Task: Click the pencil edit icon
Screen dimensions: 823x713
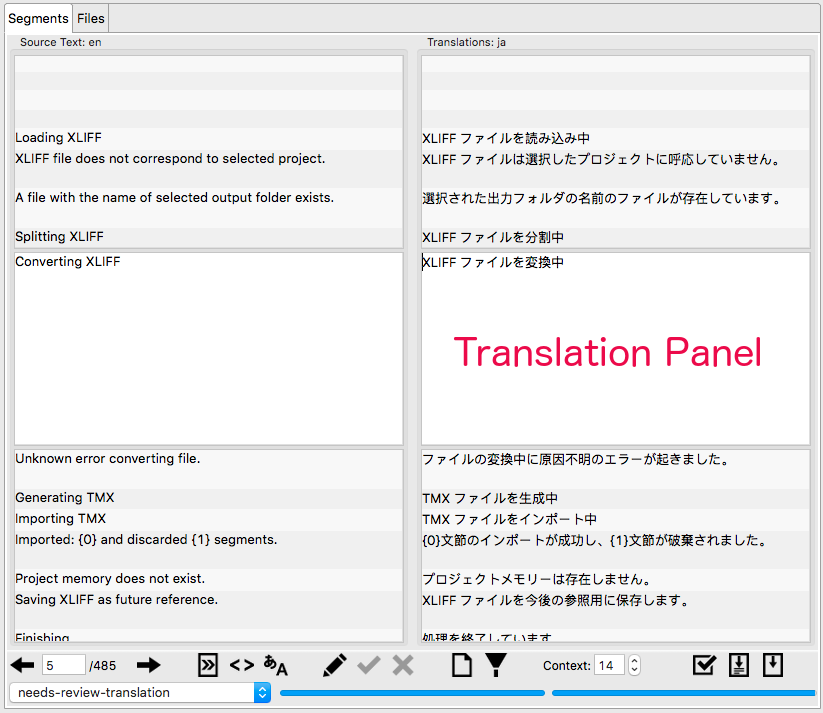Action: point(335,665)
